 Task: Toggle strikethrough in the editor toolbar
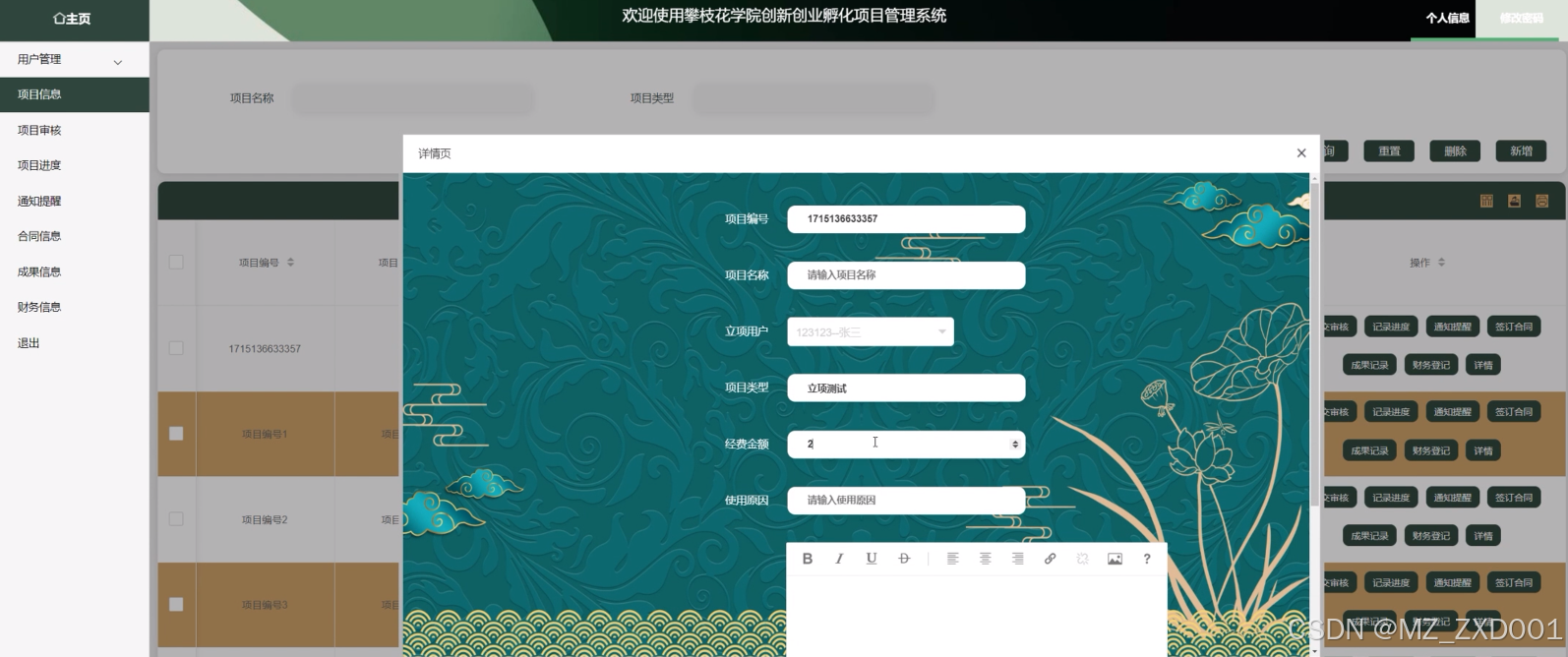point(904,559)
